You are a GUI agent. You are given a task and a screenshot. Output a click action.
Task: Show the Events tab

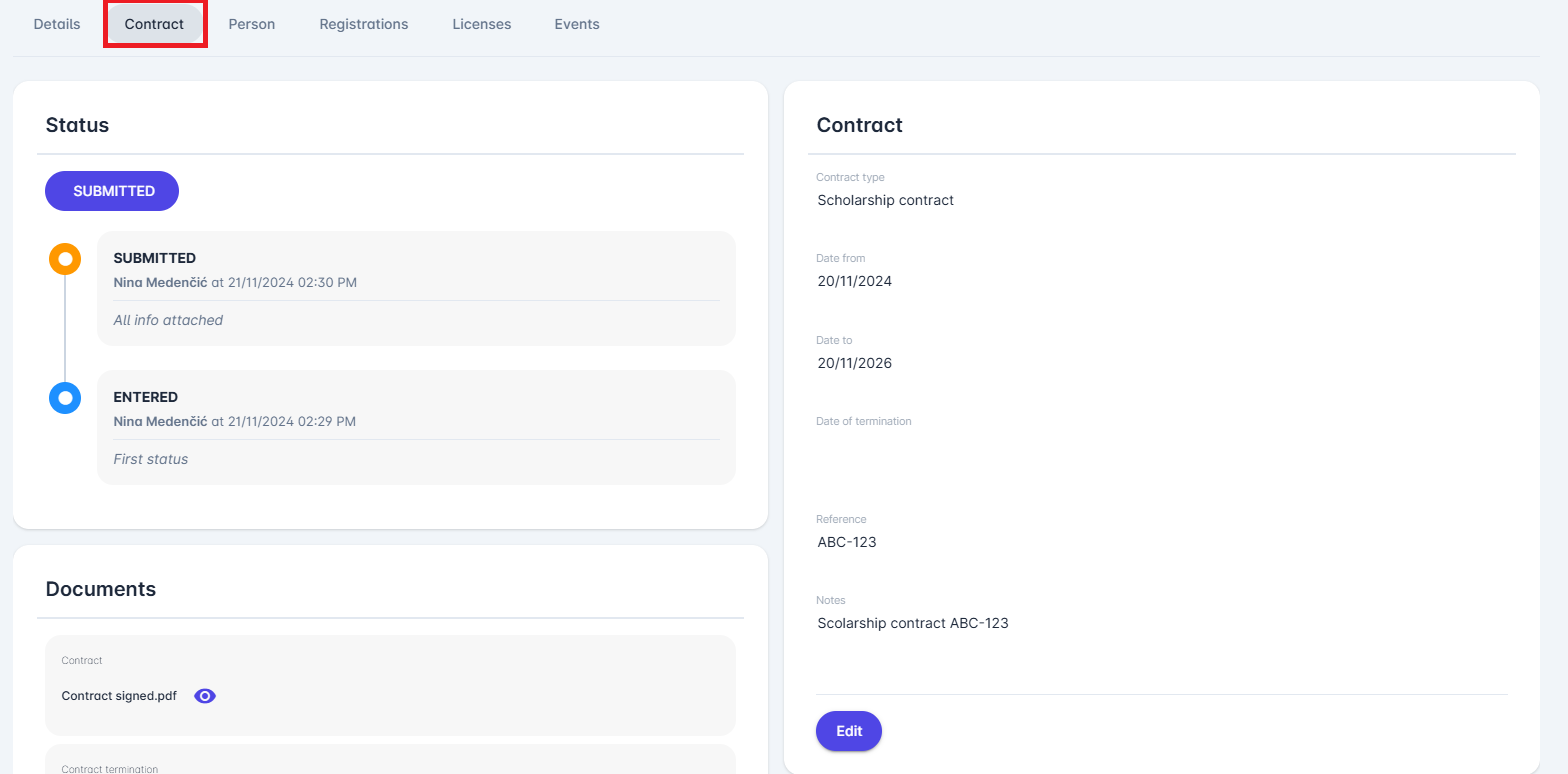577,24
